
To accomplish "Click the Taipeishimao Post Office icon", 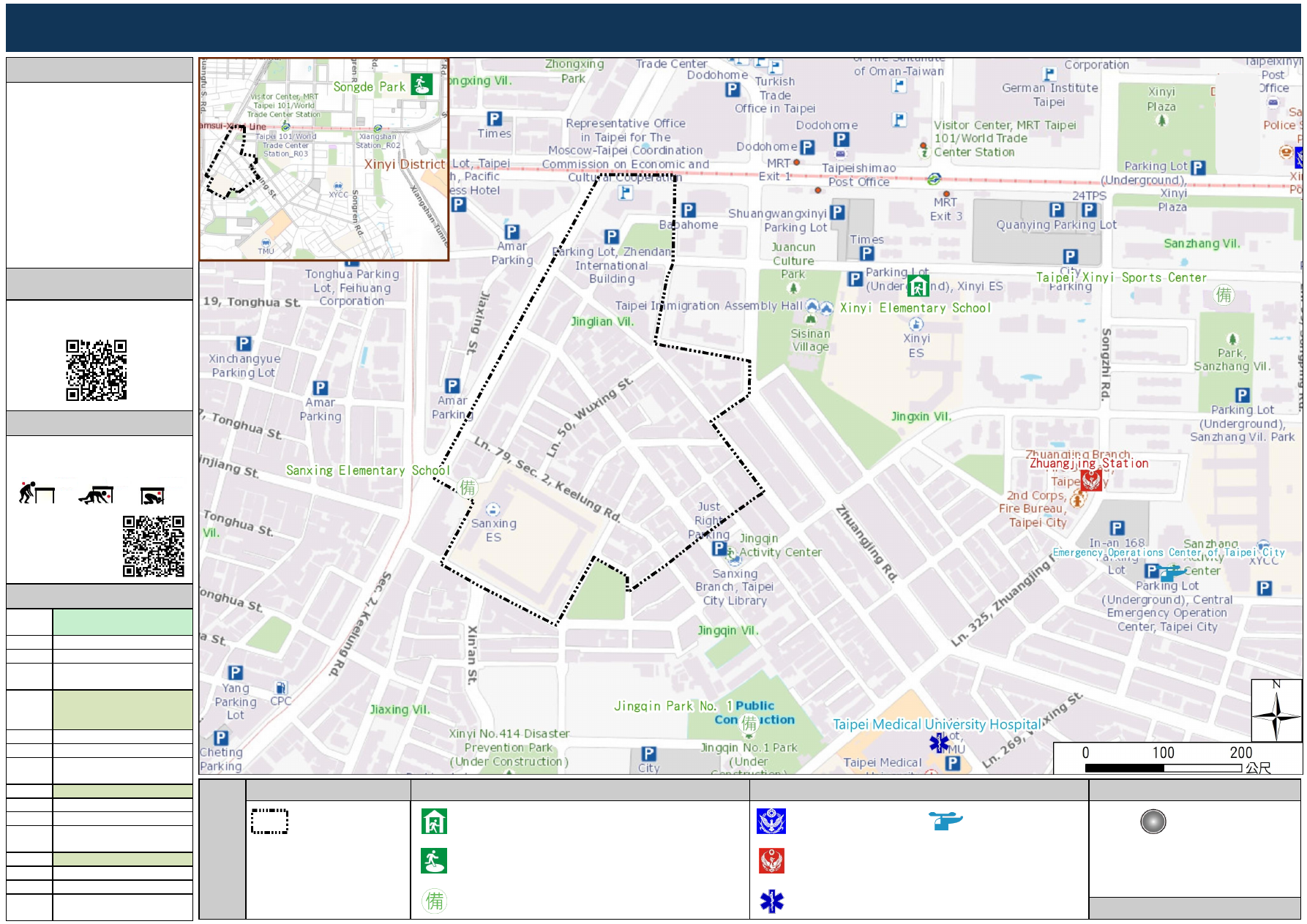I will [x=840, y=154].
